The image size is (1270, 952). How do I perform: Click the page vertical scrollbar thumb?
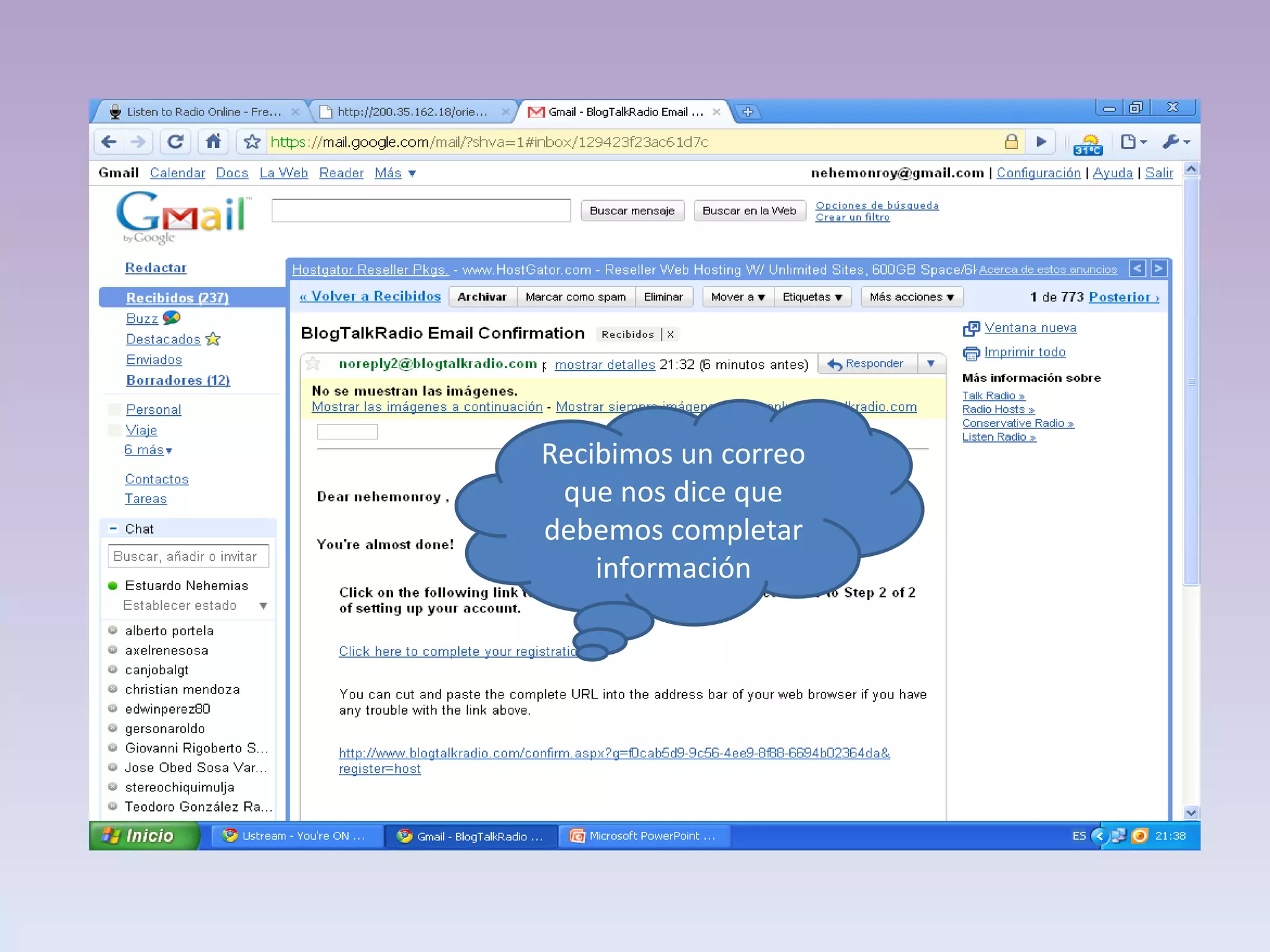pyautogui.click(x=1191, y=381)
